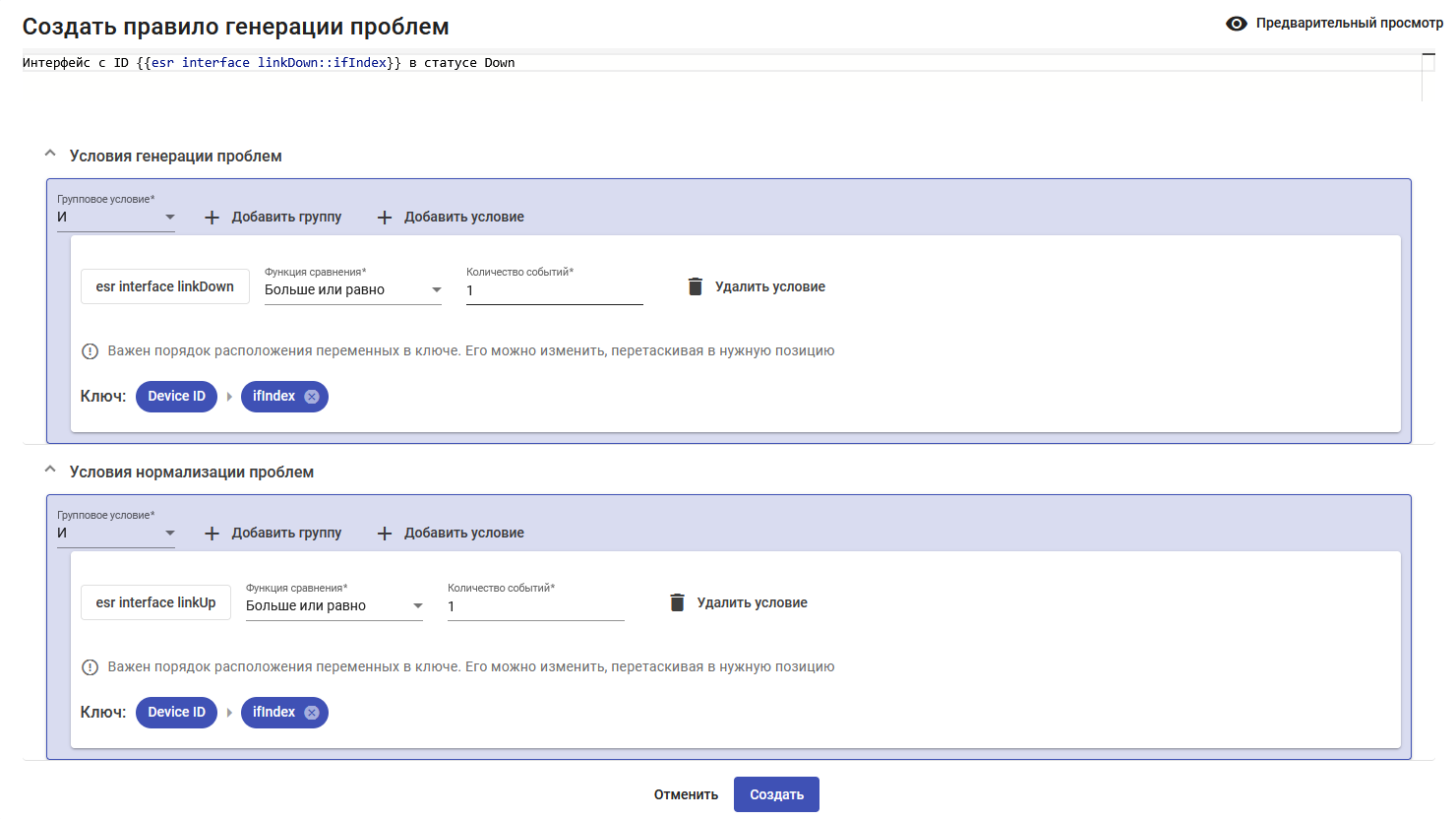Screen dimensions: 1456x819
Task: Click event count field for linkUp
Action: click(x=535, y=606)
